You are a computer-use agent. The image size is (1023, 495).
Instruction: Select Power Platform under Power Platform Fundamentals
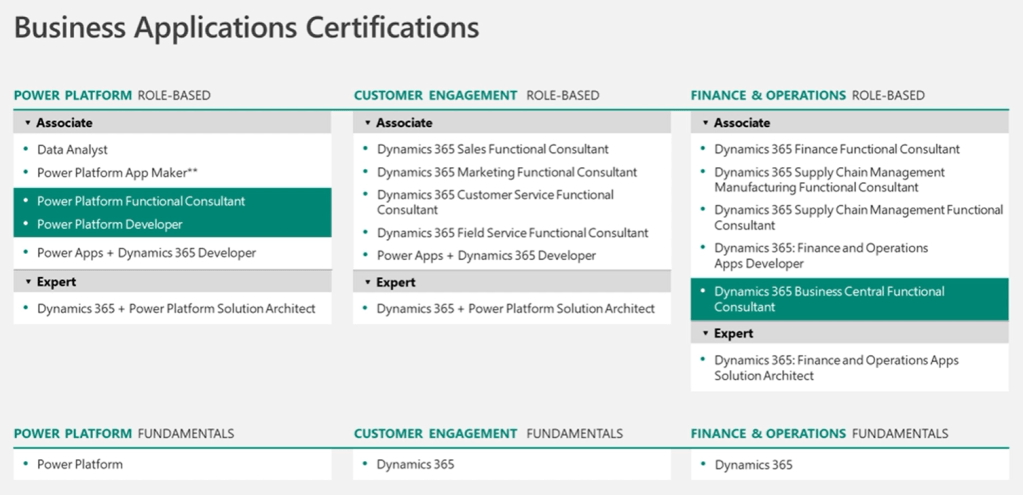(x=80, y=464)
